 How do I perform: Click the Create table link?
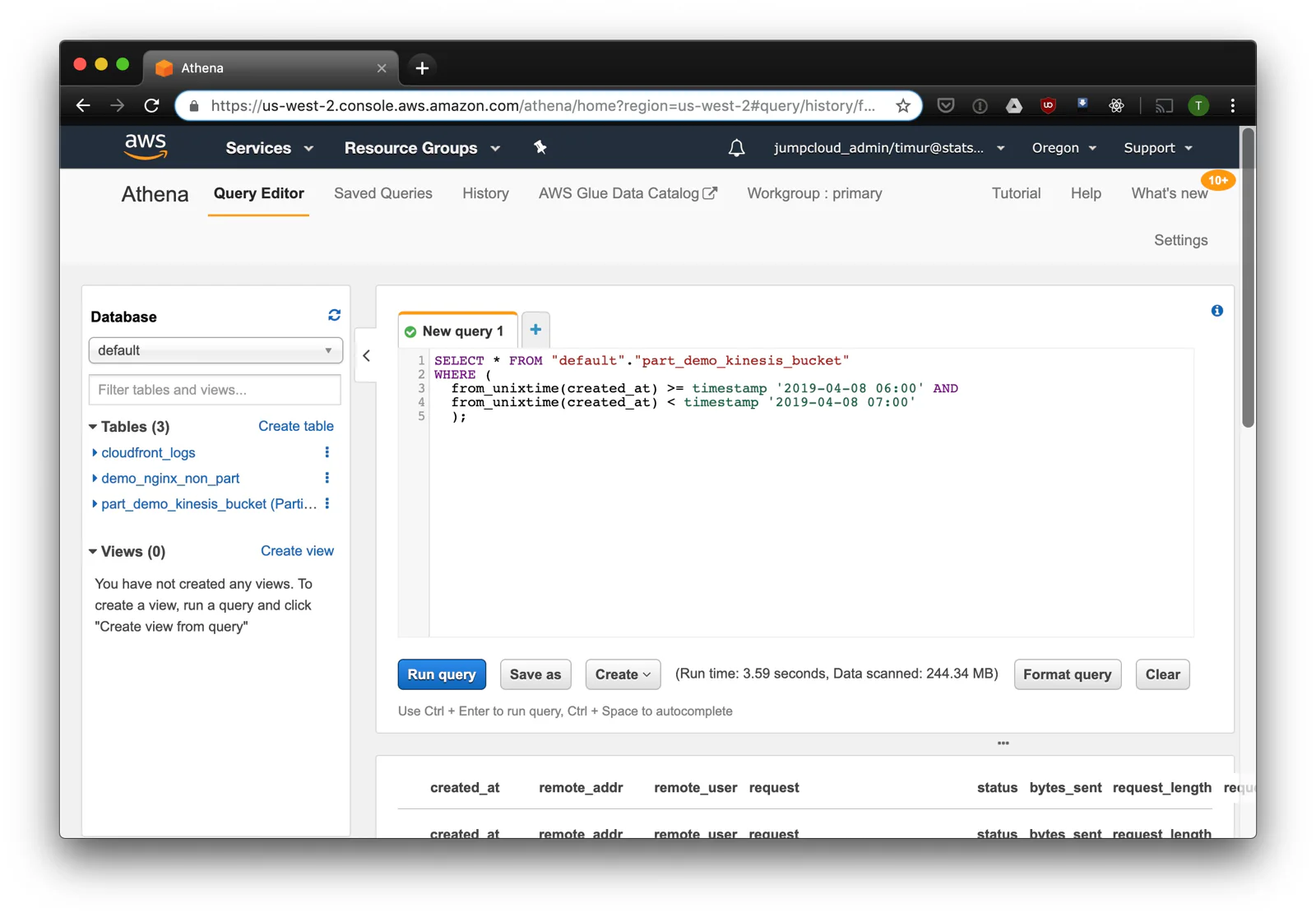[x=295, y=426]
